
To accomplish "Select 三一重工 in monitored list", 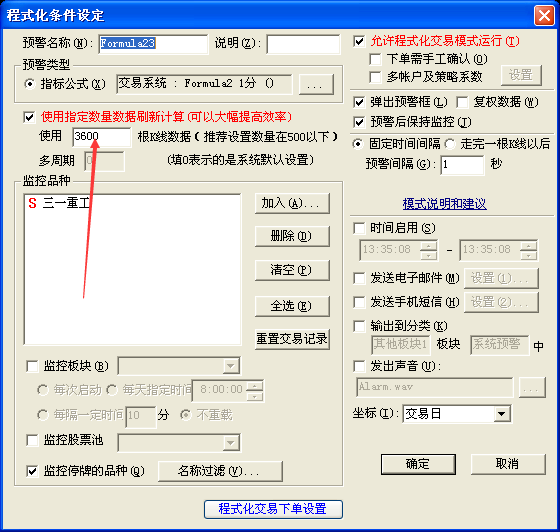I will (x=60, y=203).
